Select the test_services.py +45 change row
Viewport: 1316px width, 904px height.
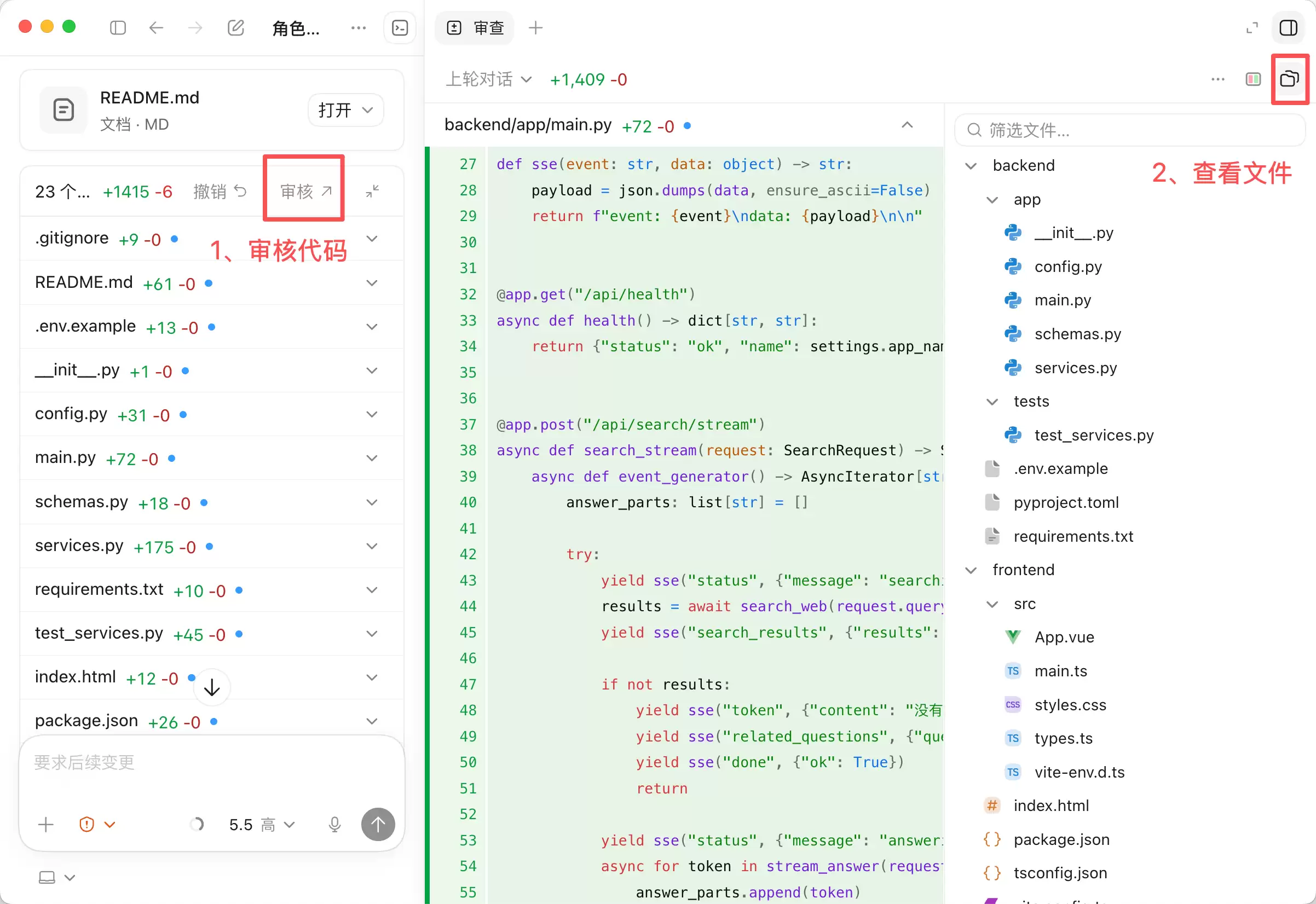[212, 634]
